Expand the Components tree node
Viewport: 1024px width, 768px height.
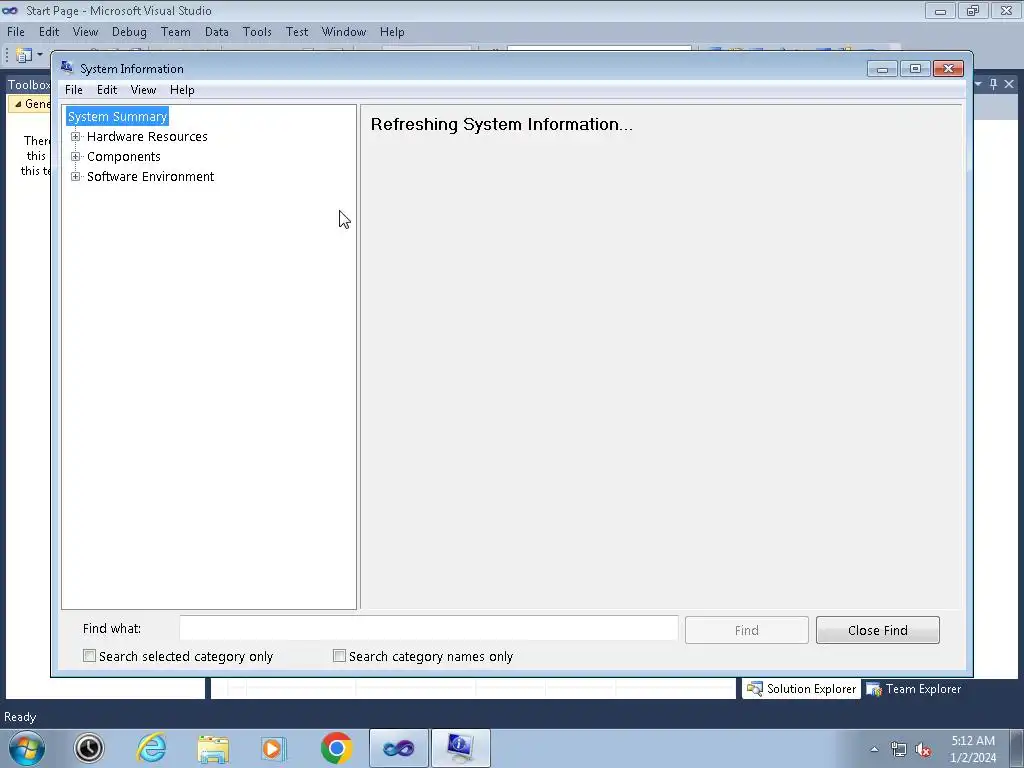[76, 157]
